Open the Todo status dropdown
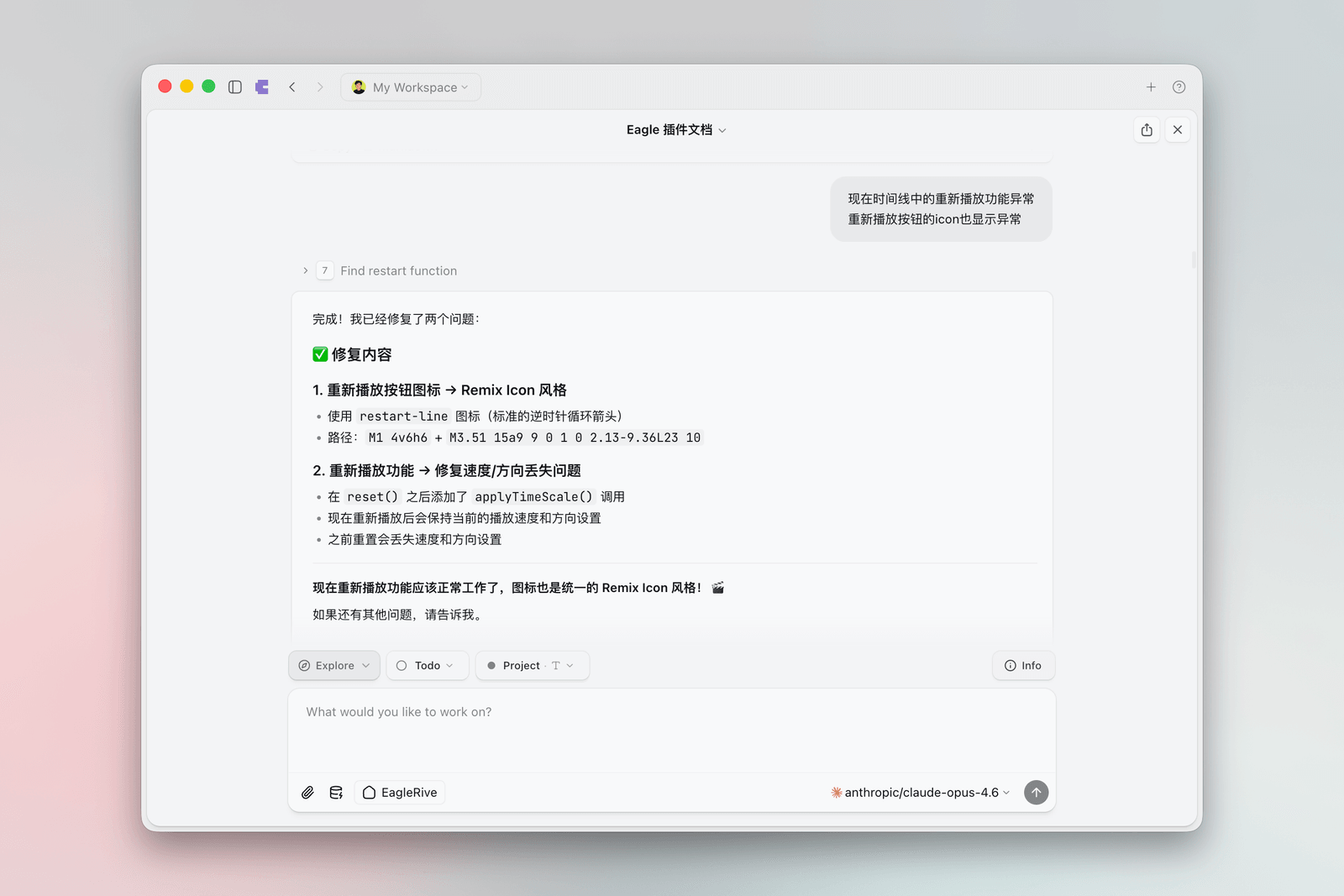This screenshot has width=1344, height=896. click(x=427, y=666)
